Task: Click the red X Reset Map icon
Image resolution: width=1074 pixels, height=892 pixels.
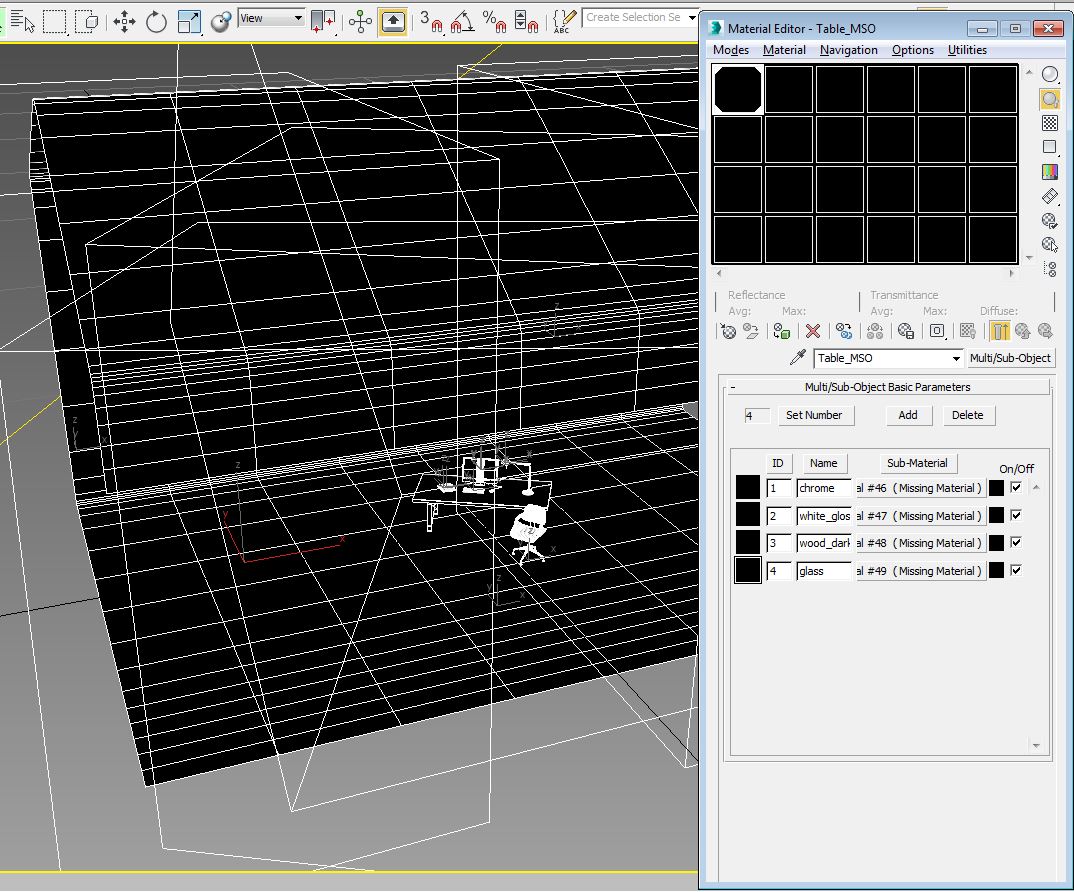Action: pos(813,331)
